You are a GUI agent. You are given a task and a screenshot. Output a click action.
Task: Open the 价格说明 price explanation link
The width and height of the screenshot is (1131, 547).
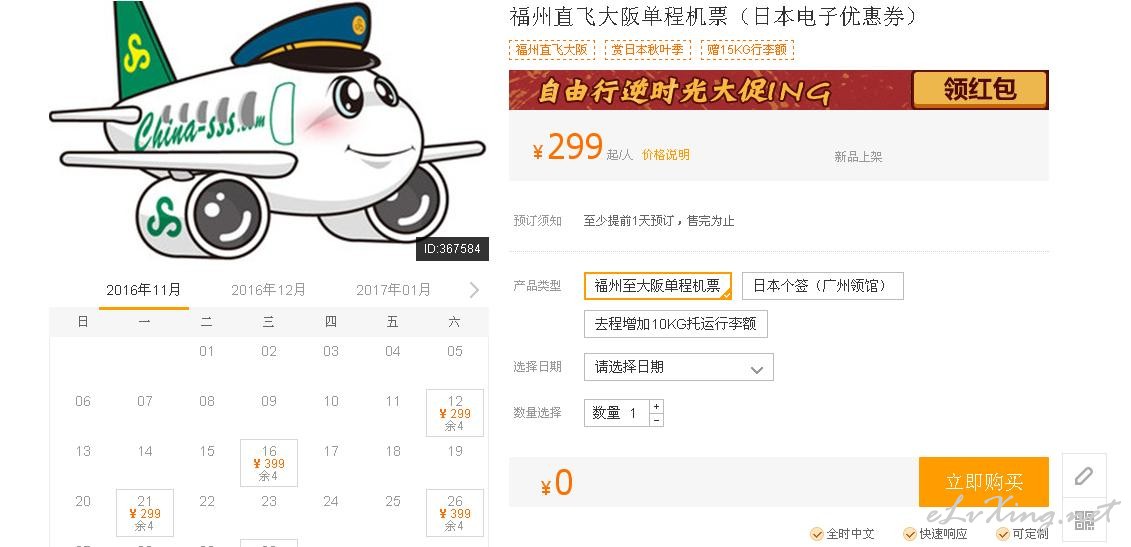[666, 154]
